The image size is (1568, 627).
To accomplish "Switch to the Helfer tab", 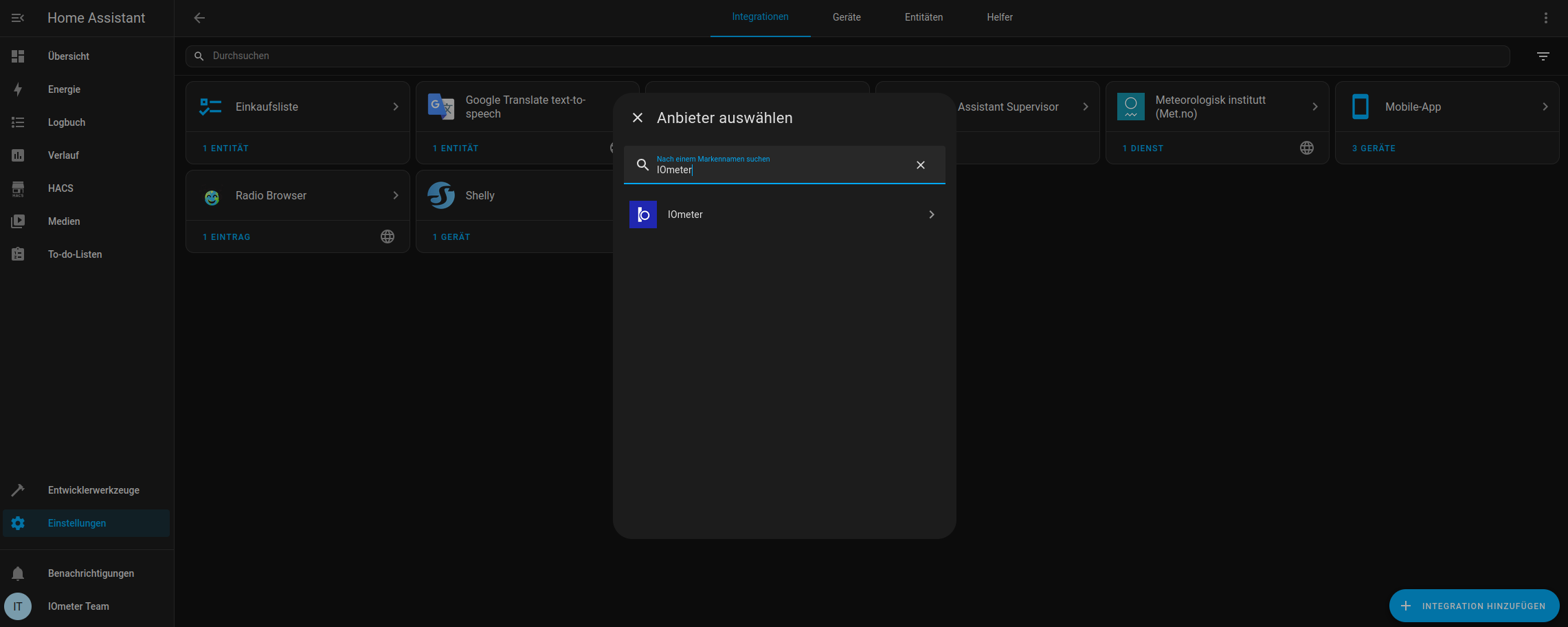I will coord(1000,17).
